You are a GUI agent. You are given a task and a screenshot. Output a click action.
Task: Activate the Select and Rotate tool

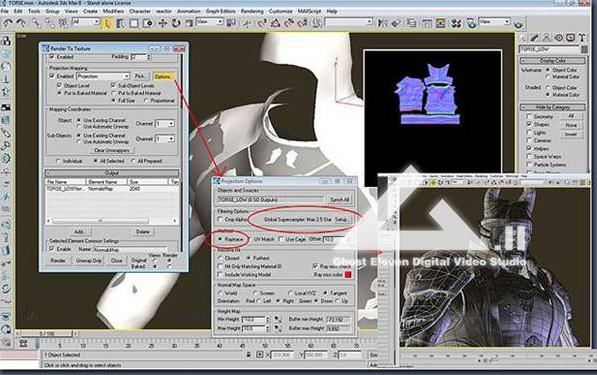click(176, 24)
